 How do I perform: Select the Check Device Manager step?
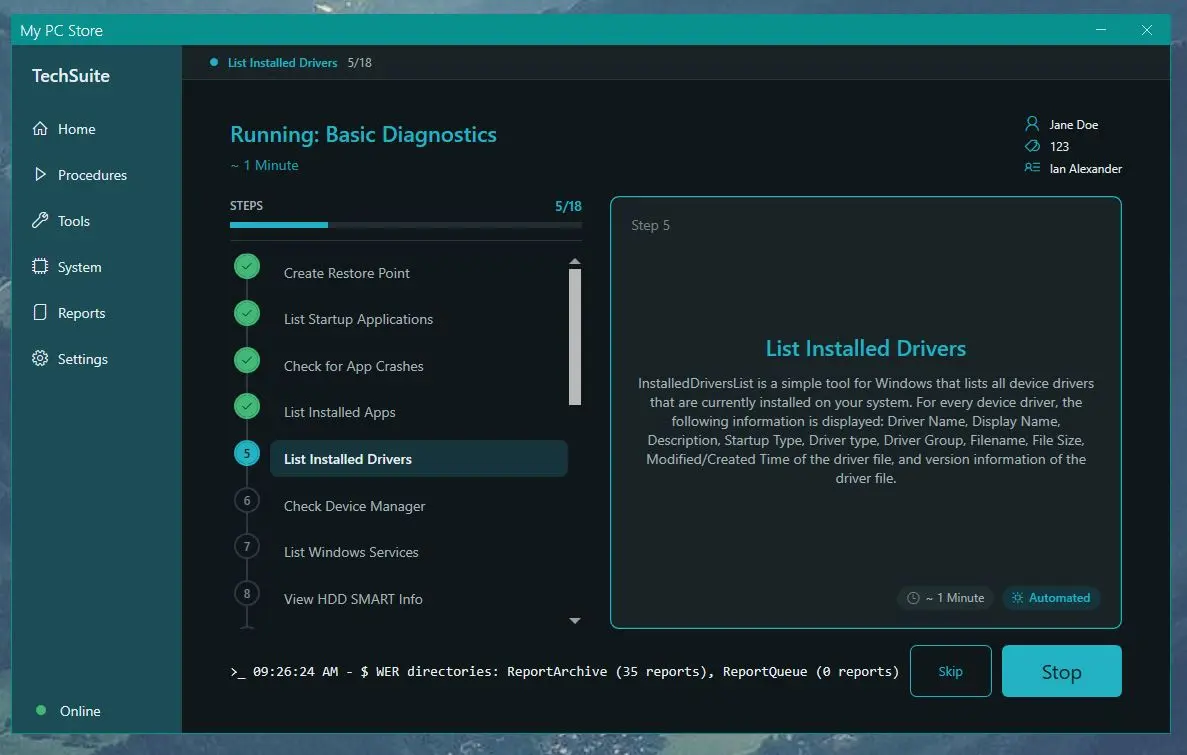(354, 506)
